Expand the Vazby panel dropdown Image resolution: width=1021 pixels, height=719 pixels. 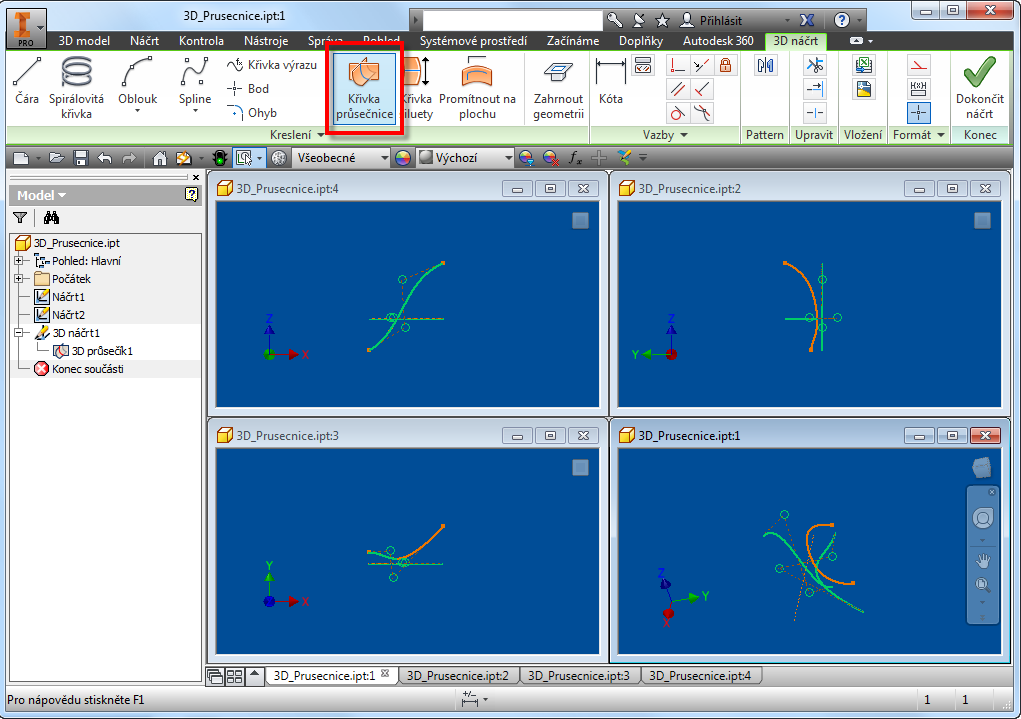coord(665,134)
